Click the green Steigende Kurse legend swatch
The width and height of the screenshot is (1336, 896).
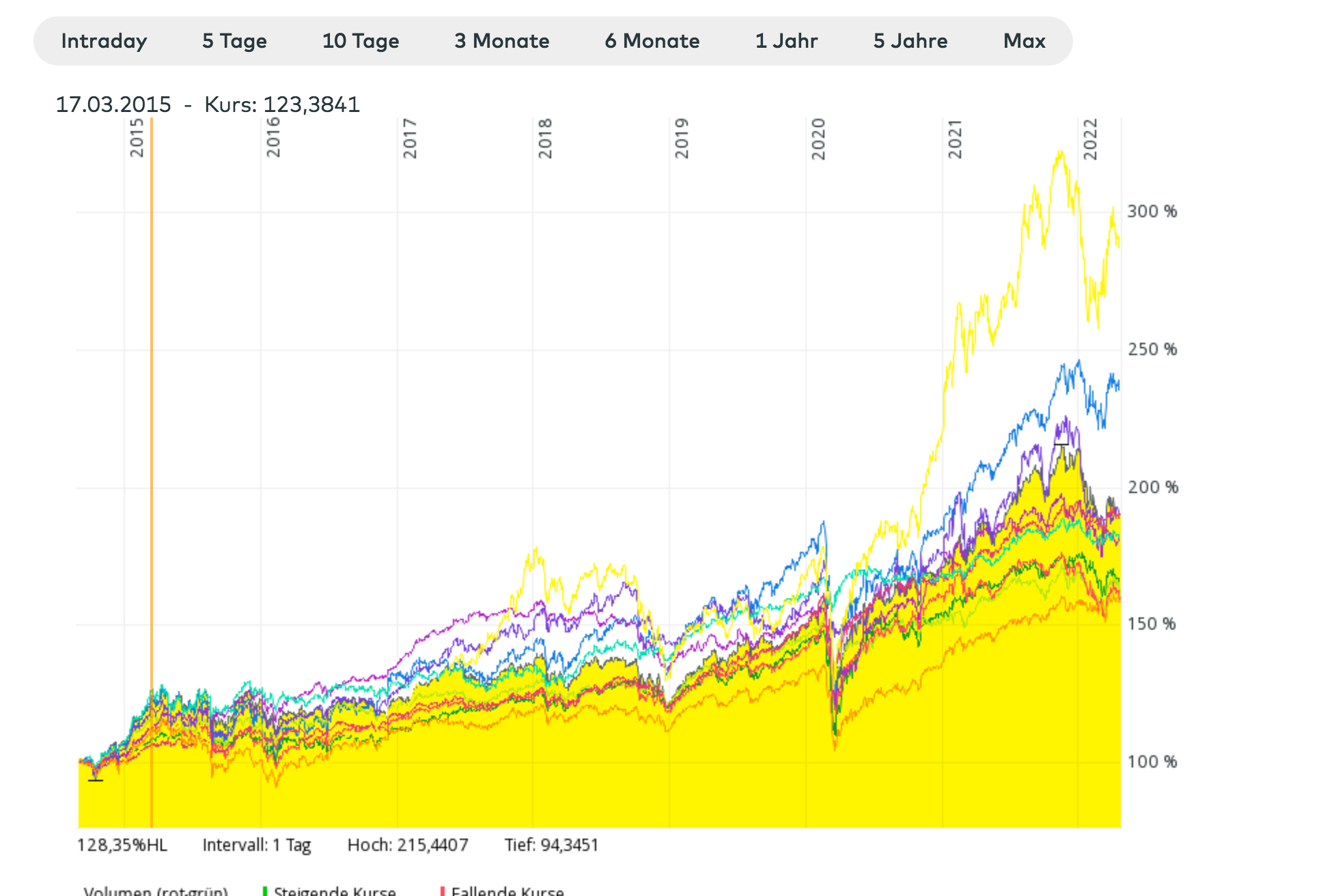(x=265, y=891)
